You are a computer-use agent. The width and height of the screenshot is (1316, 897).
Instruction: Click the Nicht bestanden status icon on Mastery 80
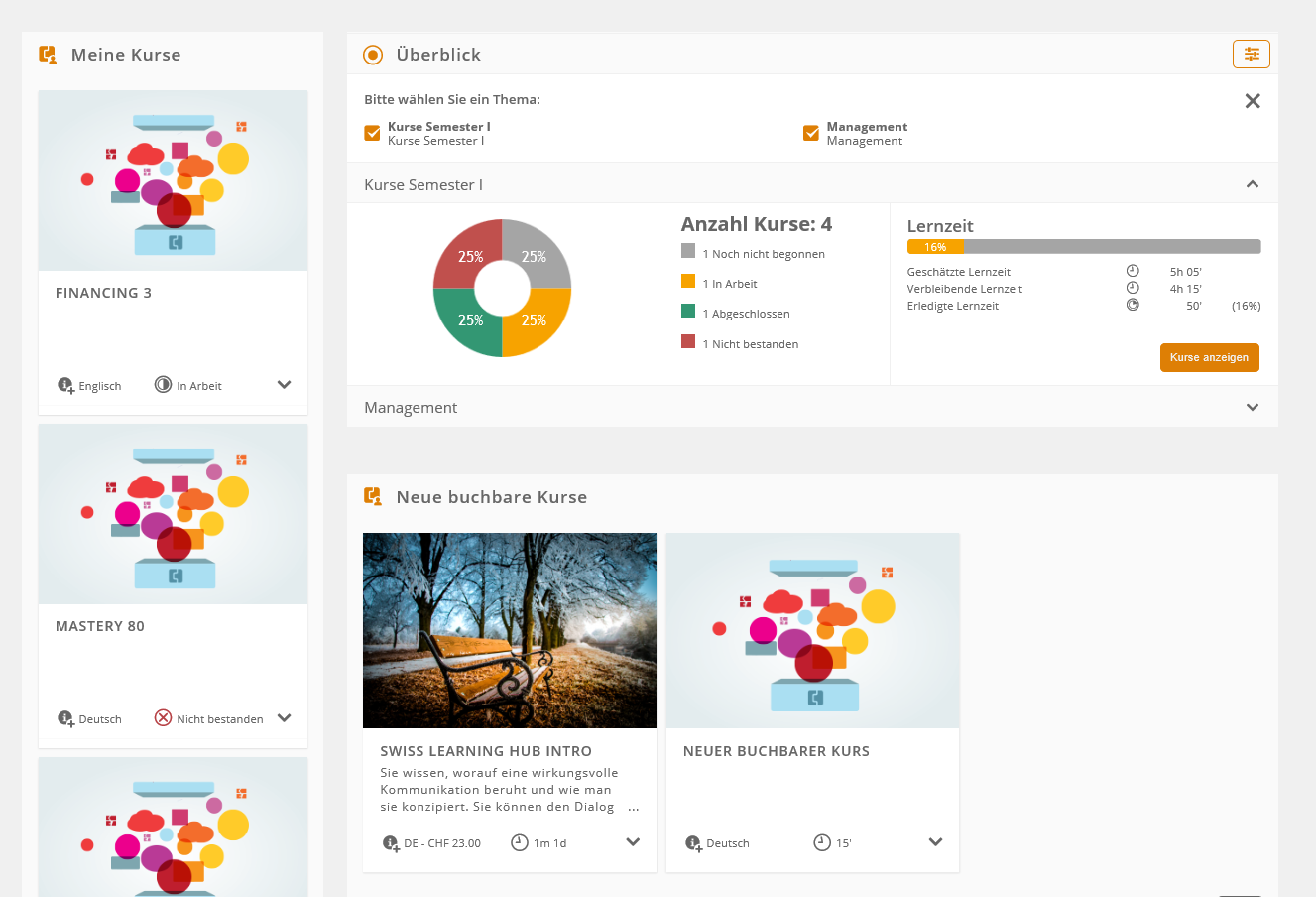pyautogui.click(x=164, y=717)
